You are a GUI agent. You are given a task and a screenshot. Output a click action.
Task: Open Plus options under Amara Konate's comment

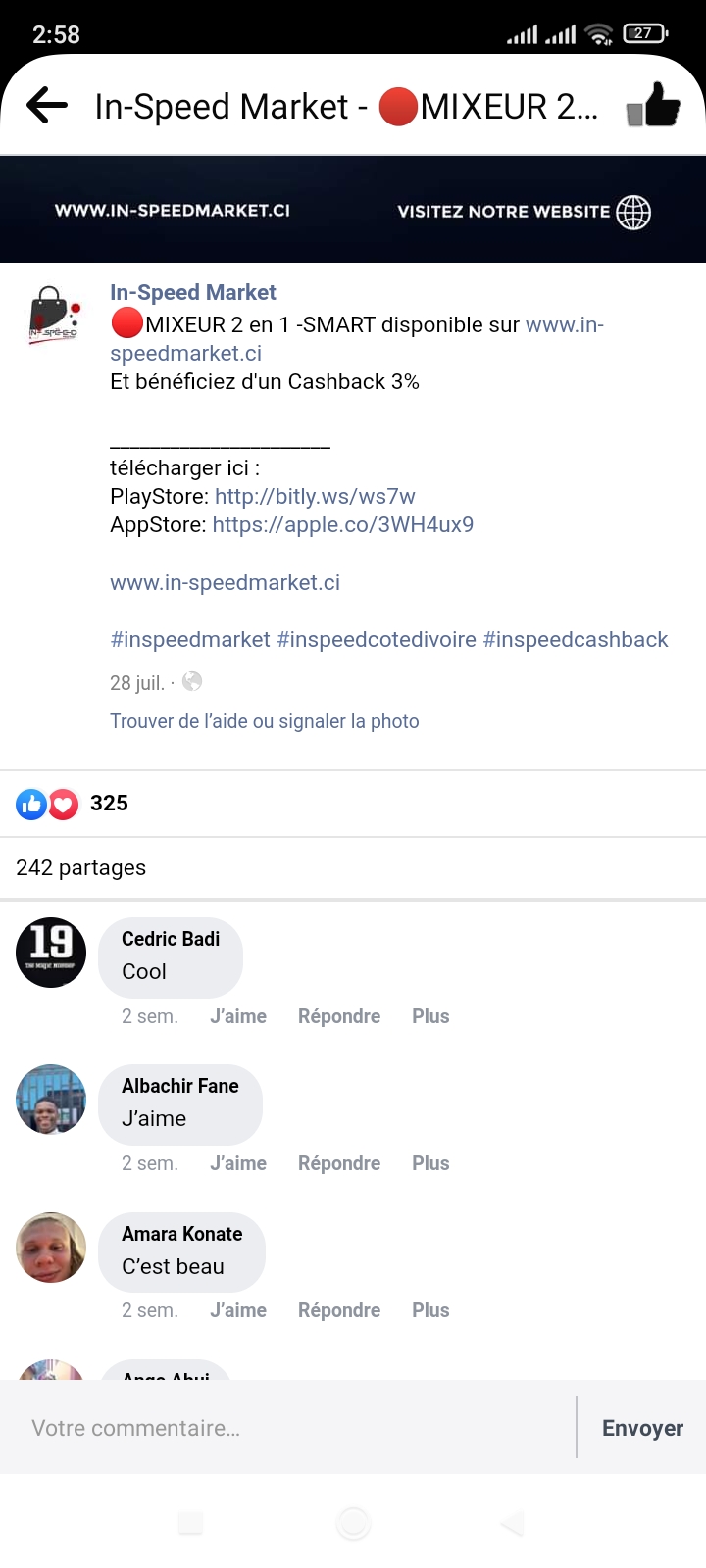click(430, 1310)
